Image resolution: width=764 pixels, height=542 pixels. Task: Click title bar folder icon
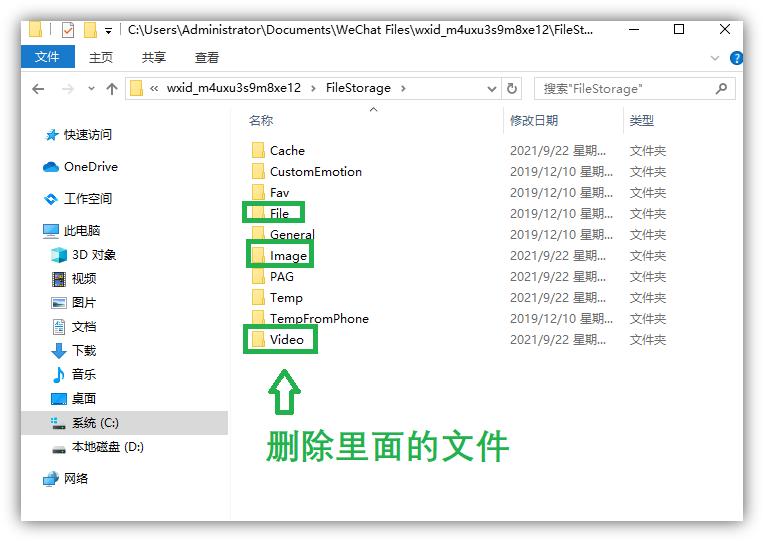point(36,29)
